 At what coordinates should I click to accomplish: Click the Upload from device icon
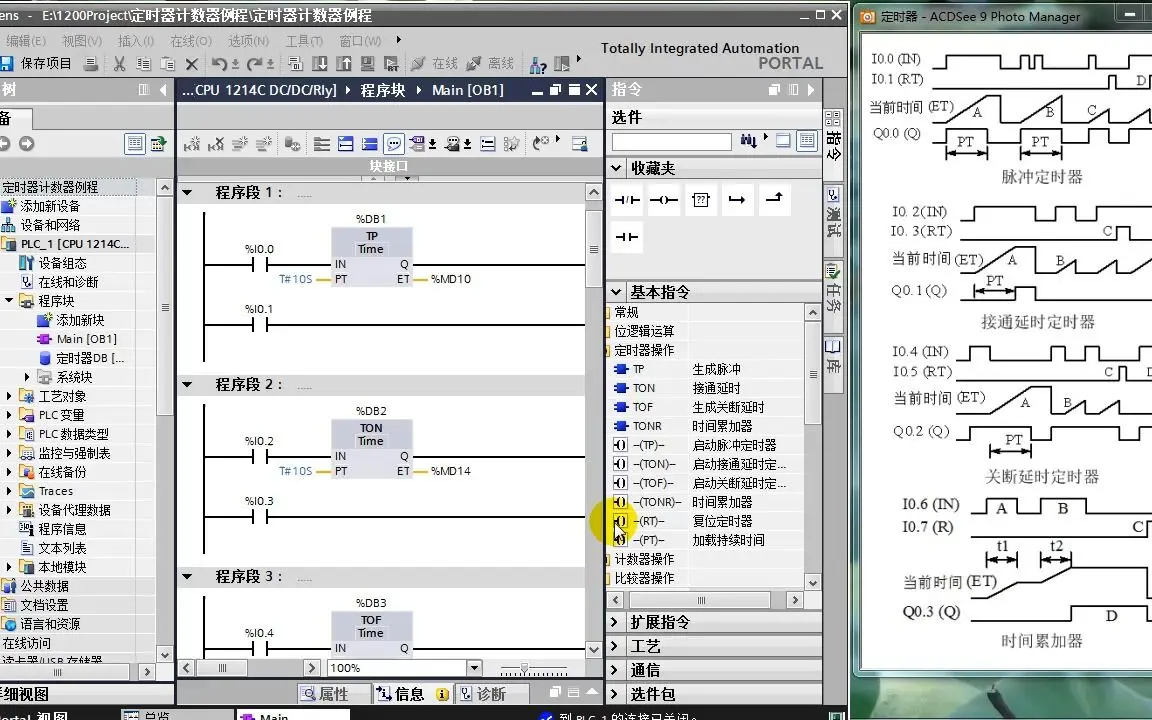[x=344, y=64]
